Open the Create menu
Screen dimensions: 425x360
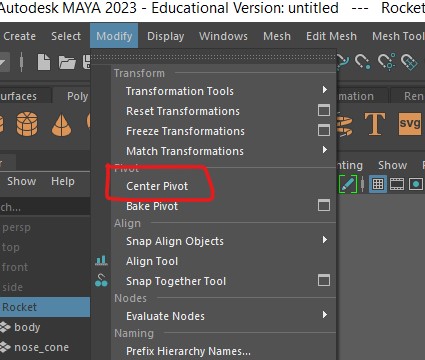coord(19,36)
